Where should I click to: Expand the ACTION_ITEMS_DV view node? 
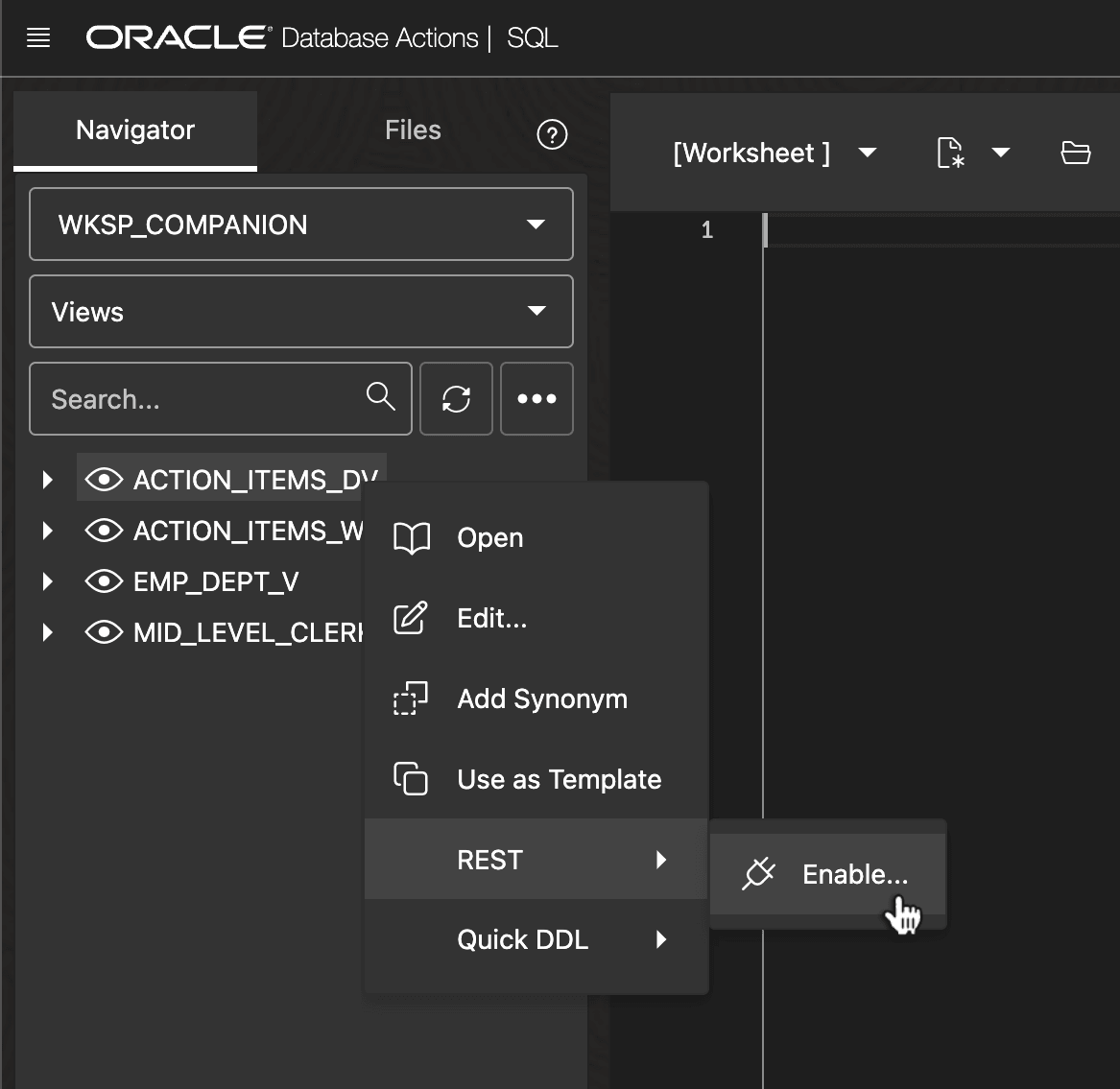coord(48,480)
